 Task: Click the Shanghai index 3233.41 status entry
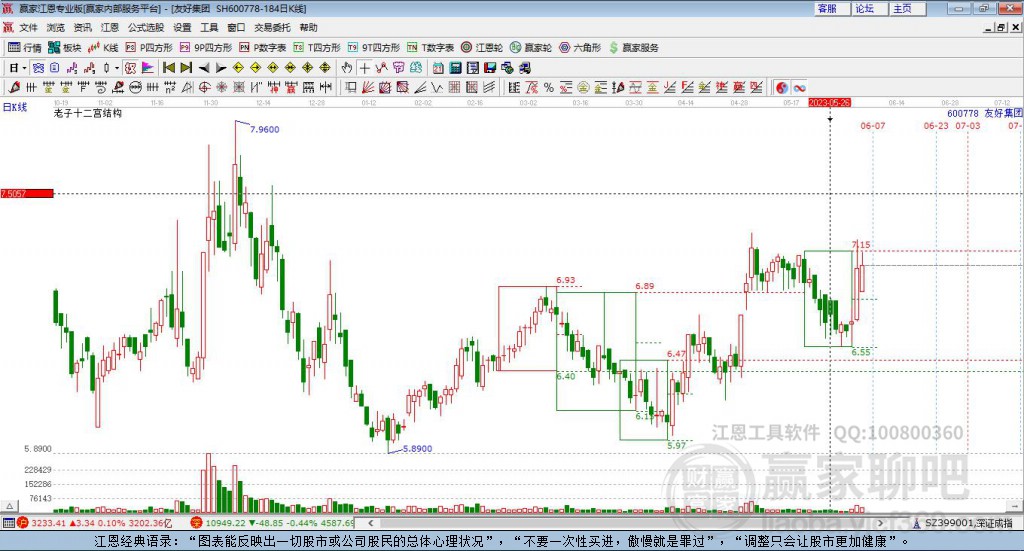(x=96, y=523)
